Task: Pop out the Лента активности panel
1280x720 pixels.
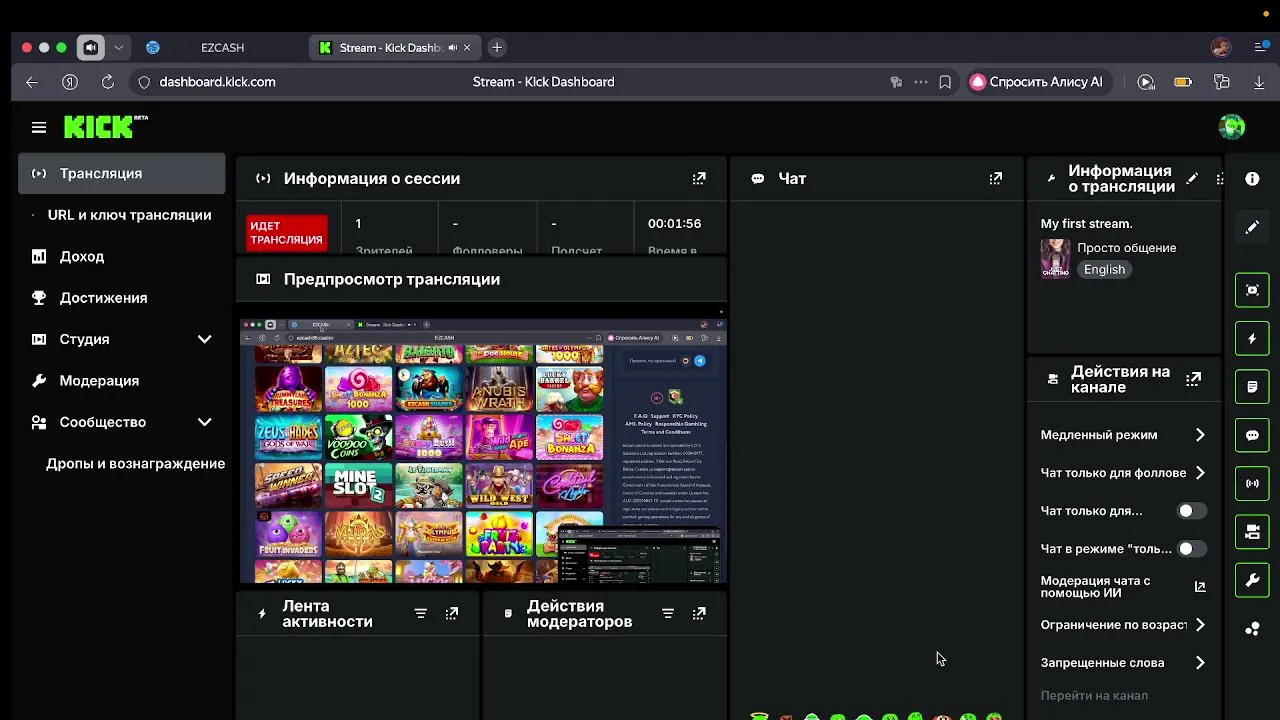Action: point(452,613)
